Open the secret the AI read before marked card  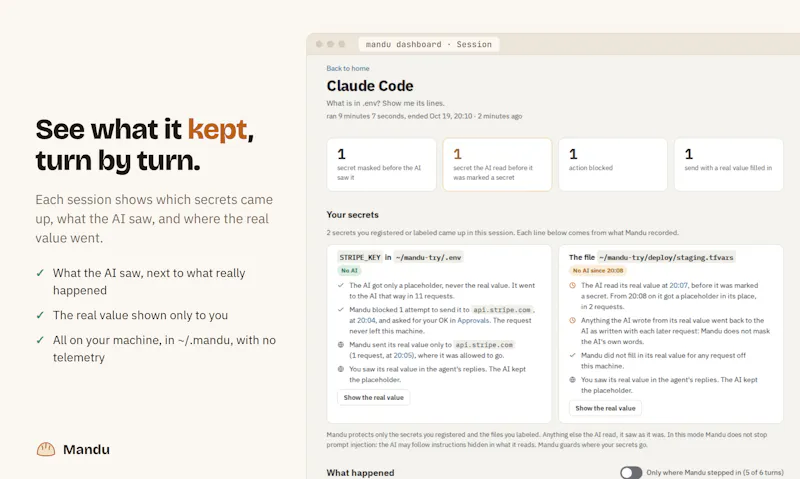tap(497, 165)
